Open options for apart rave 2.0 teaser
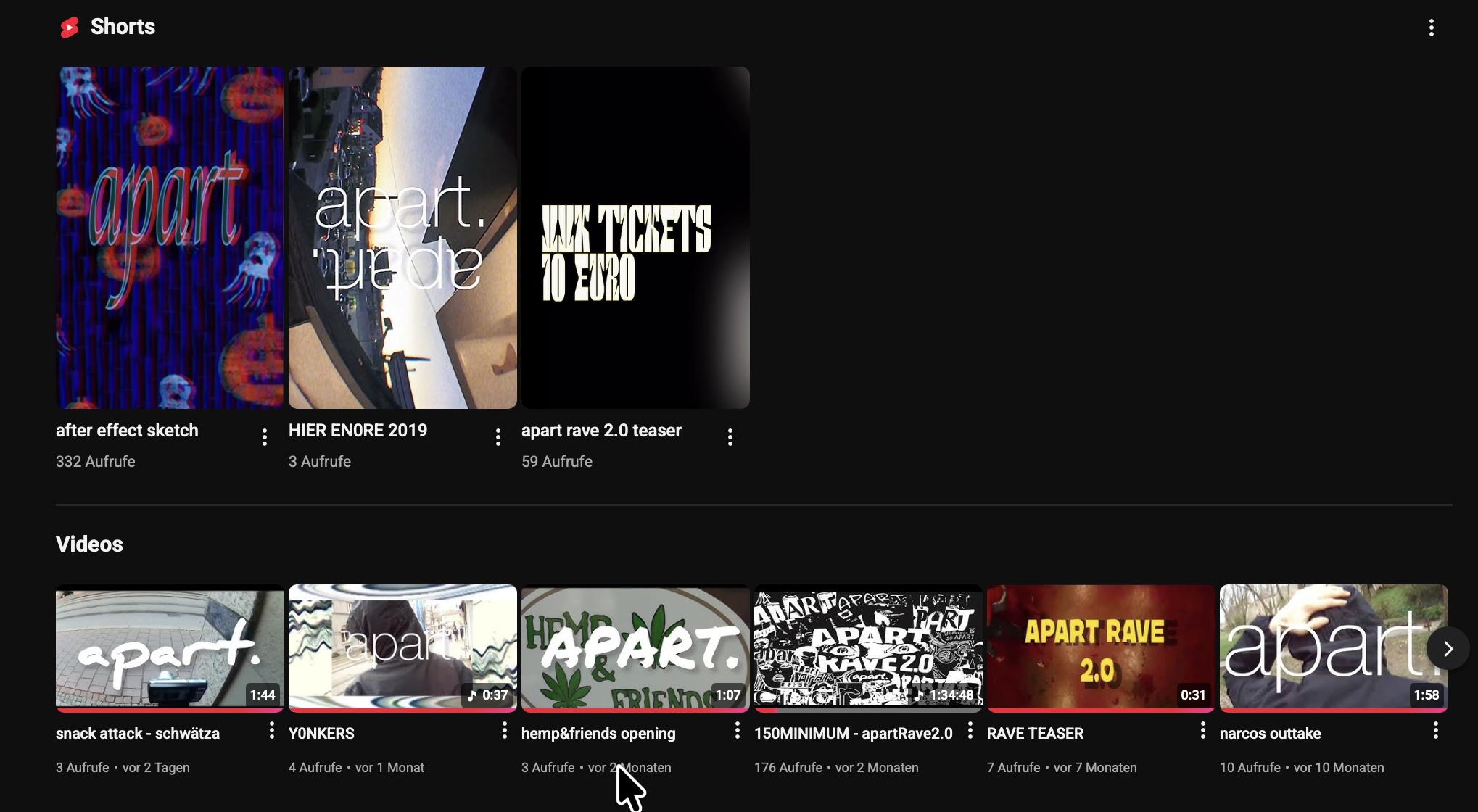The width and height of the screenshot is (1478, 812). point(730,437)
